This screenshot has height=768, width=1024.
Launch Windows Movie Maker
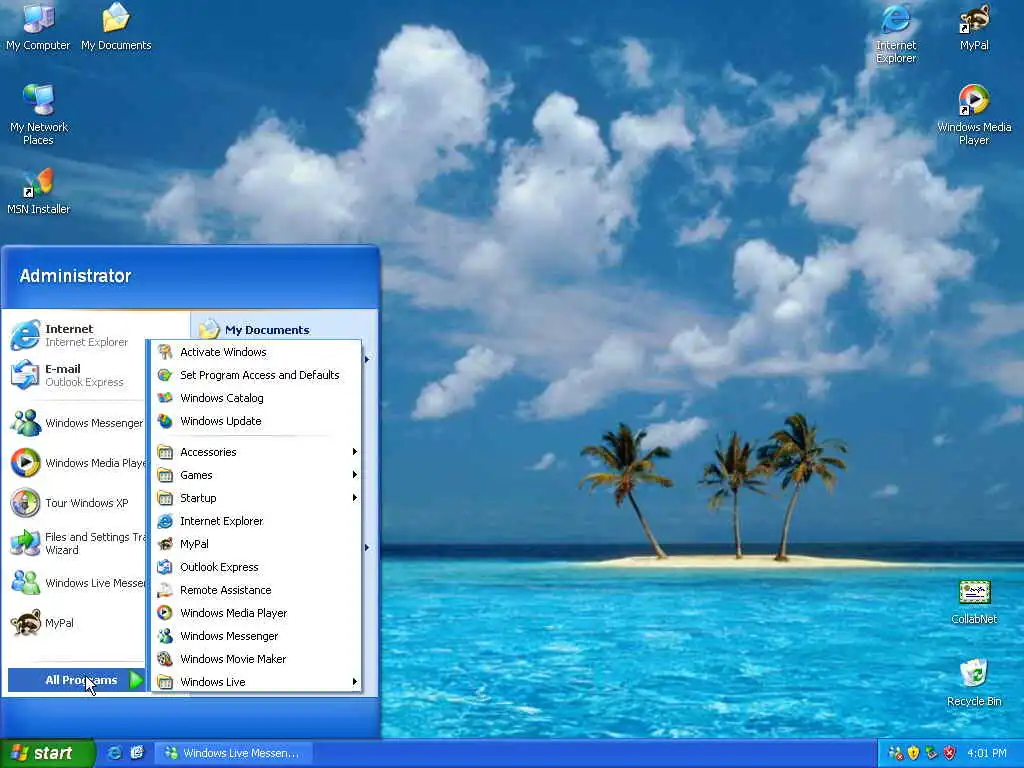pos(256,659)
